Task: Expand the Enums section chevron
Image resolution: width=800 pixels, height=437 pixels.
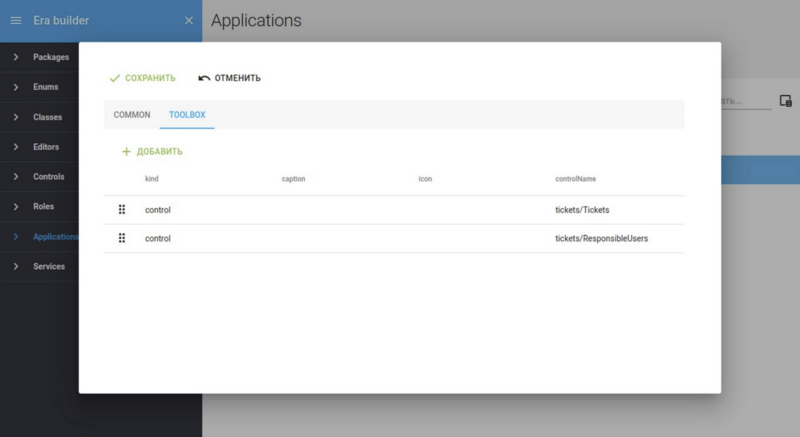Action: (16, 87)
